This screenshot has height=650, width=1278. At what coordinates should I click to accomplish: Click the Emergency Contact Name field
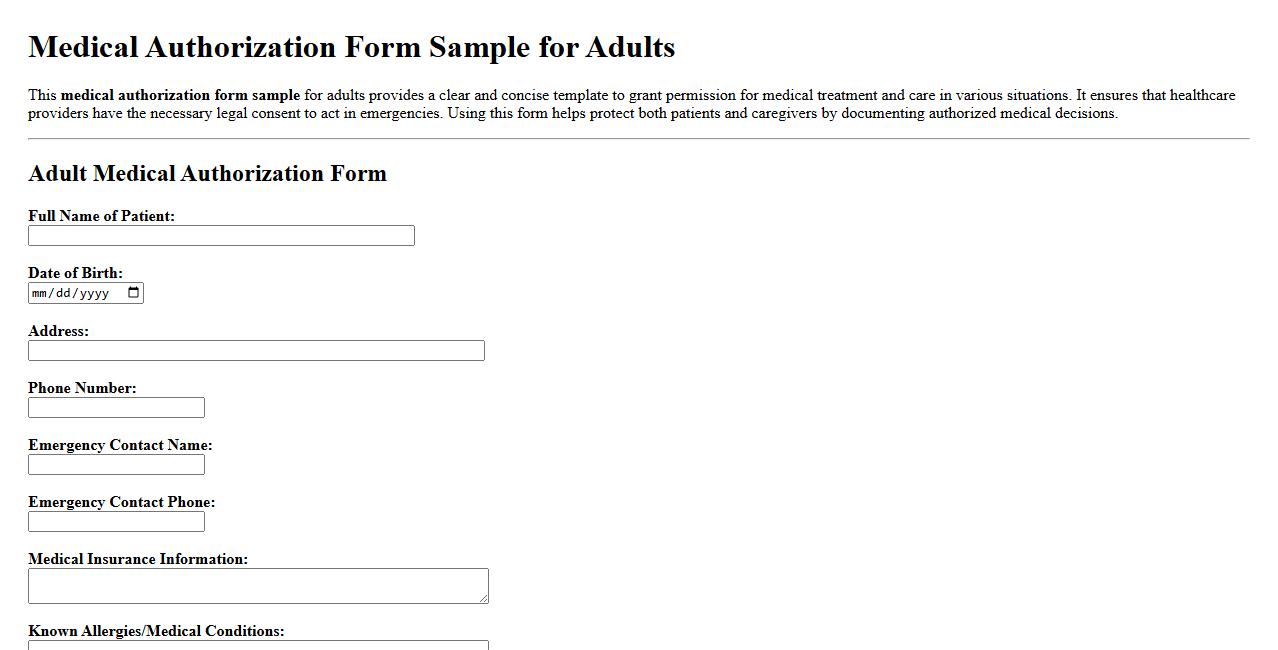[x=115, y=464]
